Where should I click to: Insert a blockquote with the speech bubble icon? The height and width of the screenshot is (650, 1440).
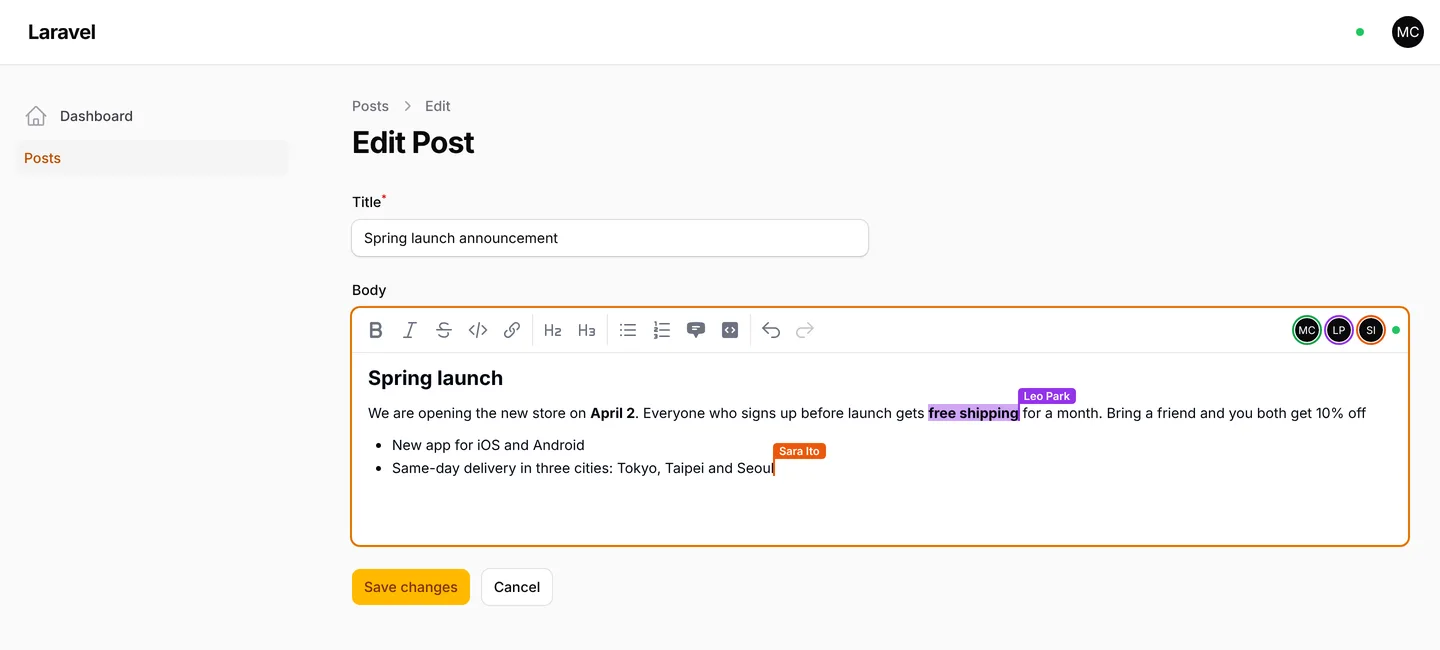pos(696,330)
